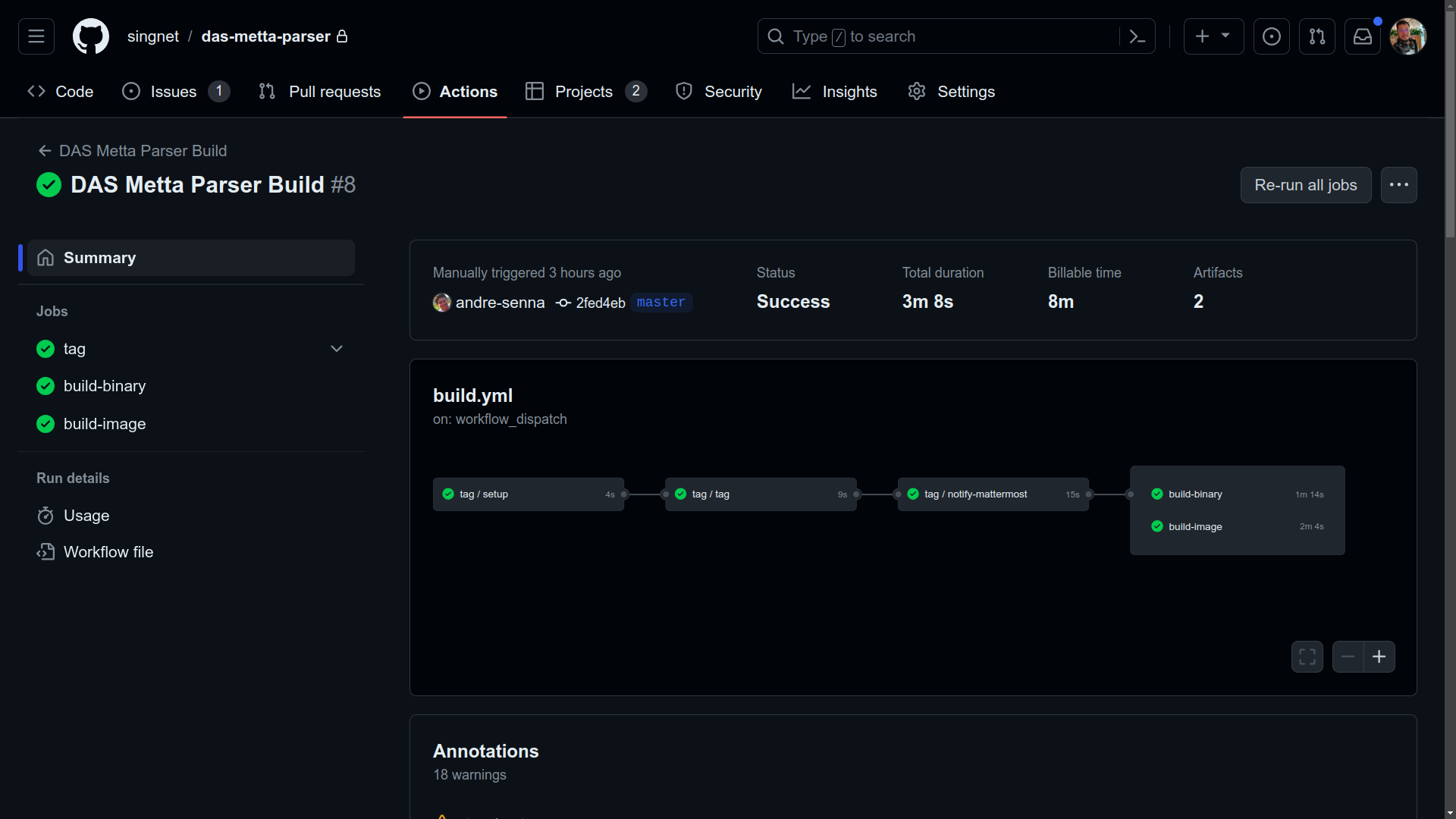Viewport: 1456px width, 819px height.
Task: Go back to DAS Metta Parser Build workflow
Action: point(133,151)
